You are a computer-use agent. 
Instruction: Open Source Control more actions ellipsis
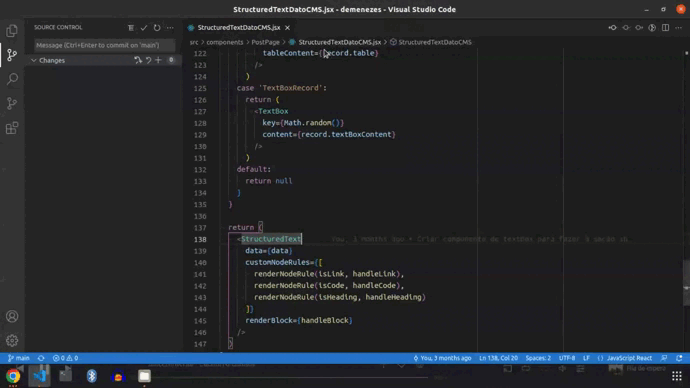[170, 28]
